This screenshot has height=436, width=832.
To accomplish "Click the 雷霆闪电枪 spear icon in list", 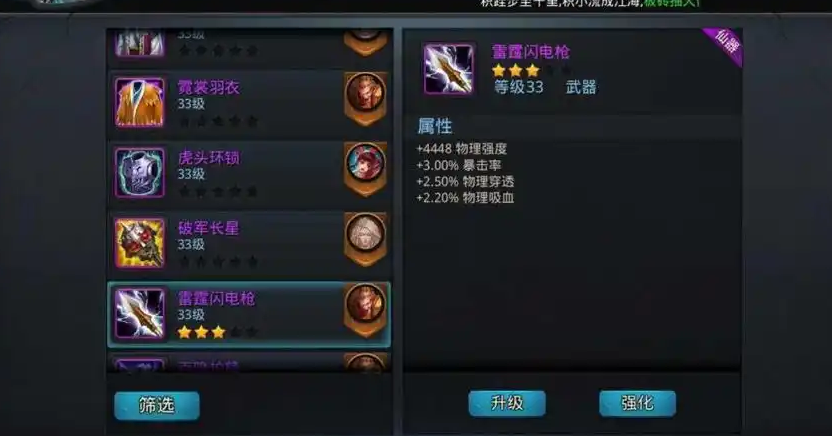I will pos(140,313).
